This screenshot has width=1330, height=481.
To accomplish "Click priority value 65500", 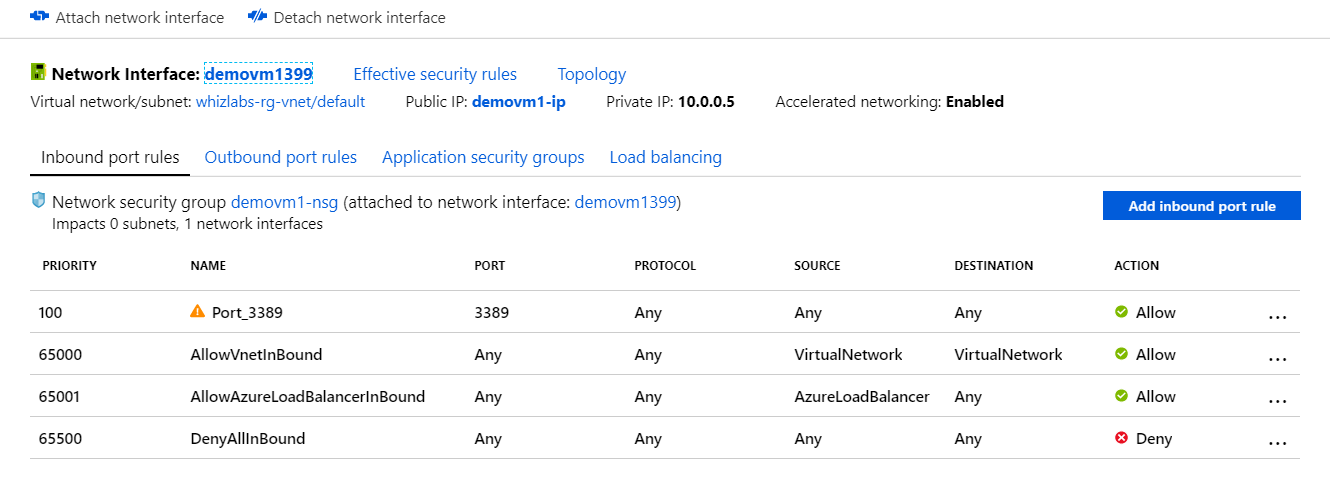I will pos(60,438).
